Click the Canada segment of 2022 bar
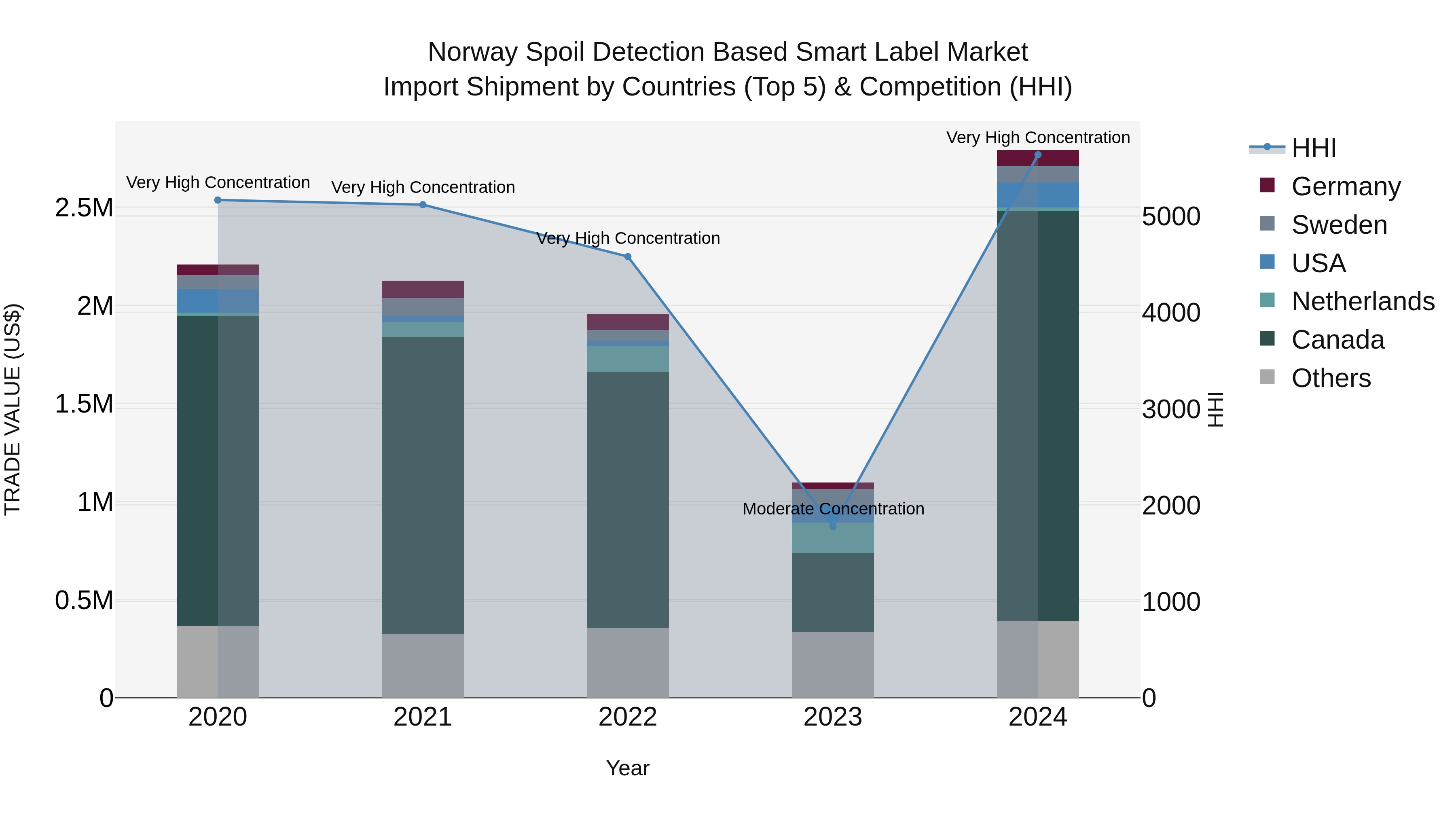Viewport: 1456px width, 819px height. click(627, 499)
